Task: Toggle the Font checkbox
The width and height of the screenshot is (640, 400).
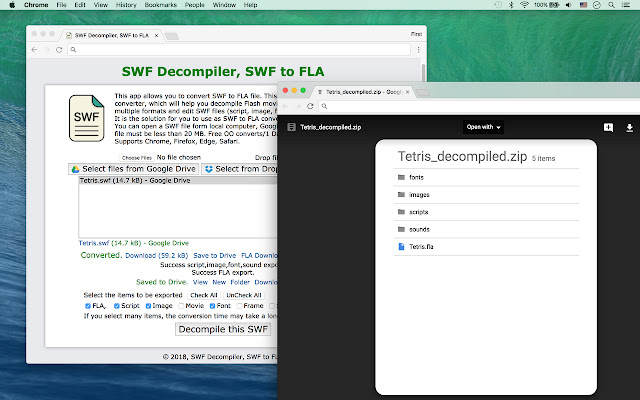Action: point(211,306)
